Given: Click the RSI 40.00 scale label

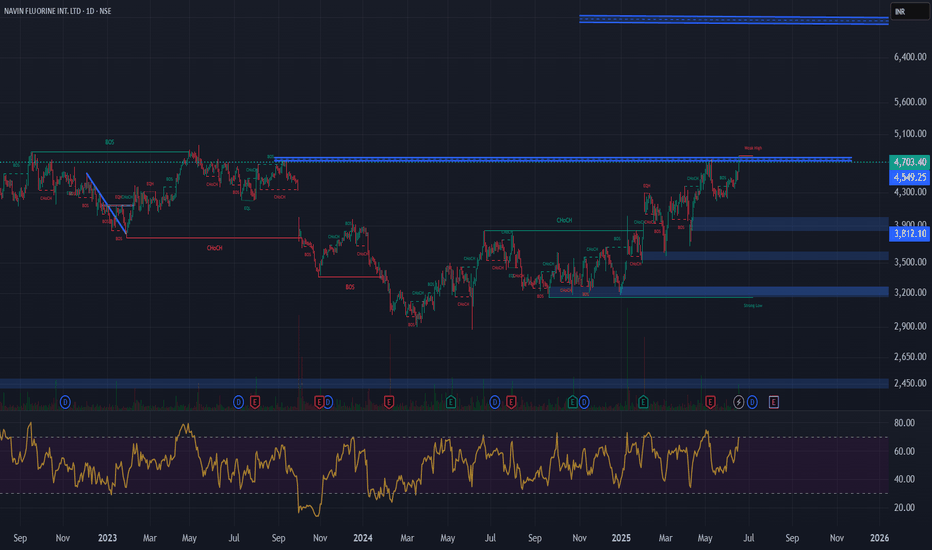Looking at the screenshot, I should [904, 479].
